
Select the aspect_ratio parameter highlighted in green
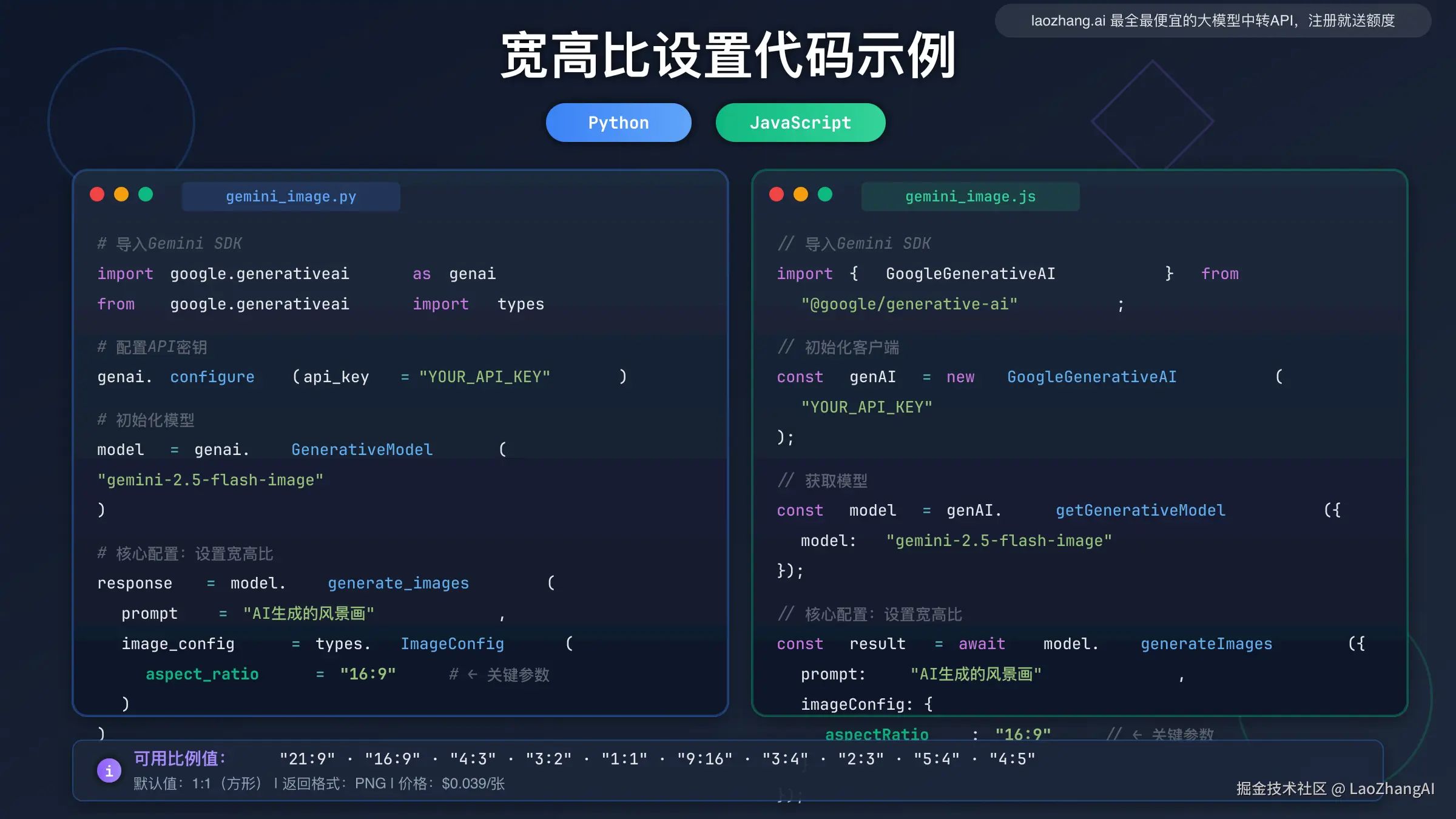[x=203, y=673]
